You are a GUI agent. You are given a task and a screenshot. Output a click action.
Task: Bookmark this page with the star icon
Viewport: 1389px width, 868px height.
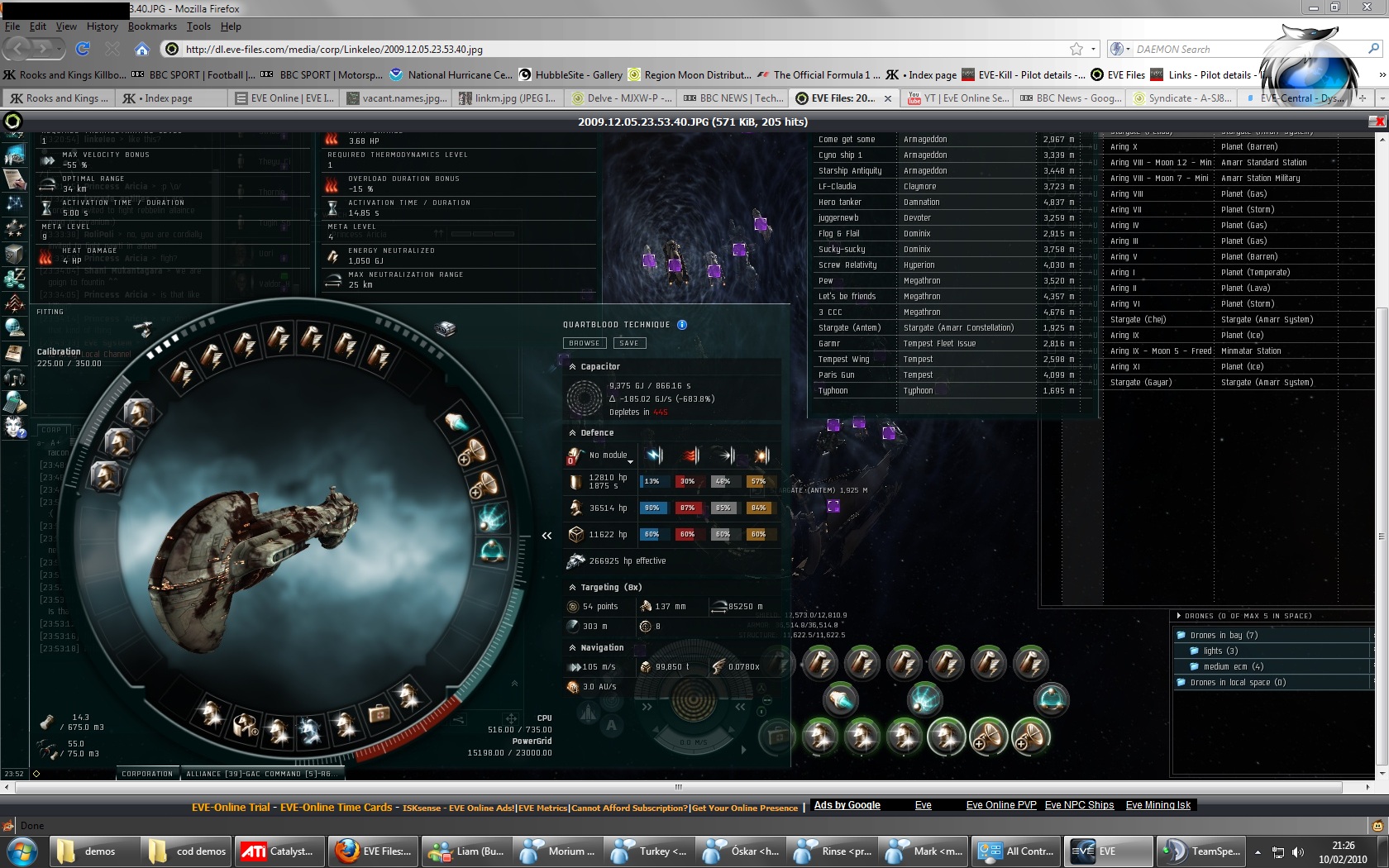[1076, 49]
